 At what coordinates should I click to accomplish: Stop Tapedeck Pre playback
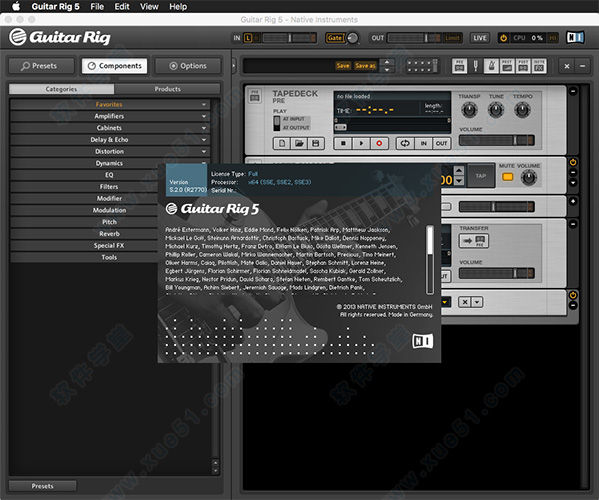[x=343, y=143]
